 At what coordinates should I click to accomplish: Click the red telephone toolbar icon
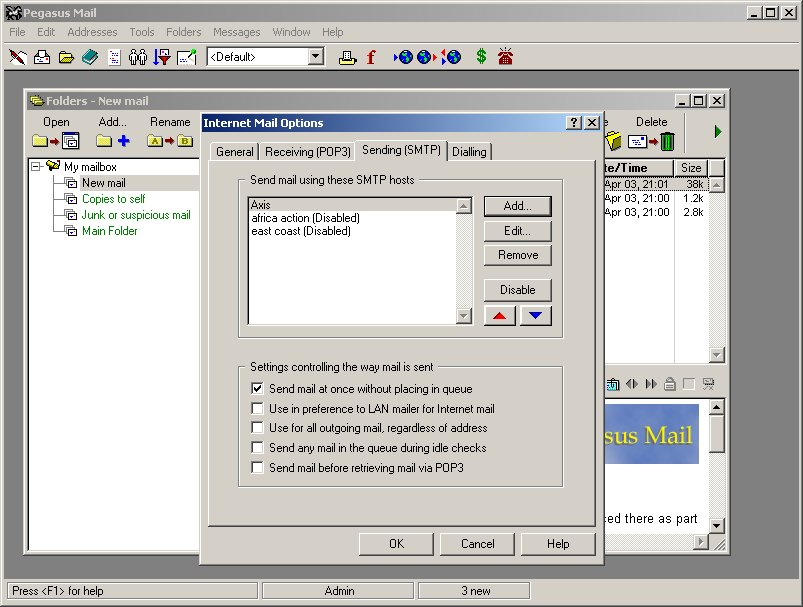coord(505,57)
